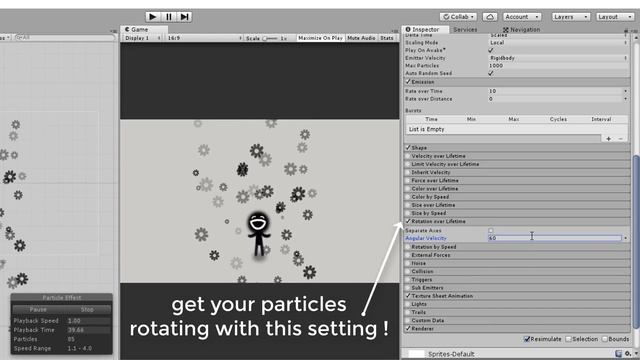This screenshot has height=360, width=640.
Task: Enable Size by Speed module
Action: pos(408,213)
